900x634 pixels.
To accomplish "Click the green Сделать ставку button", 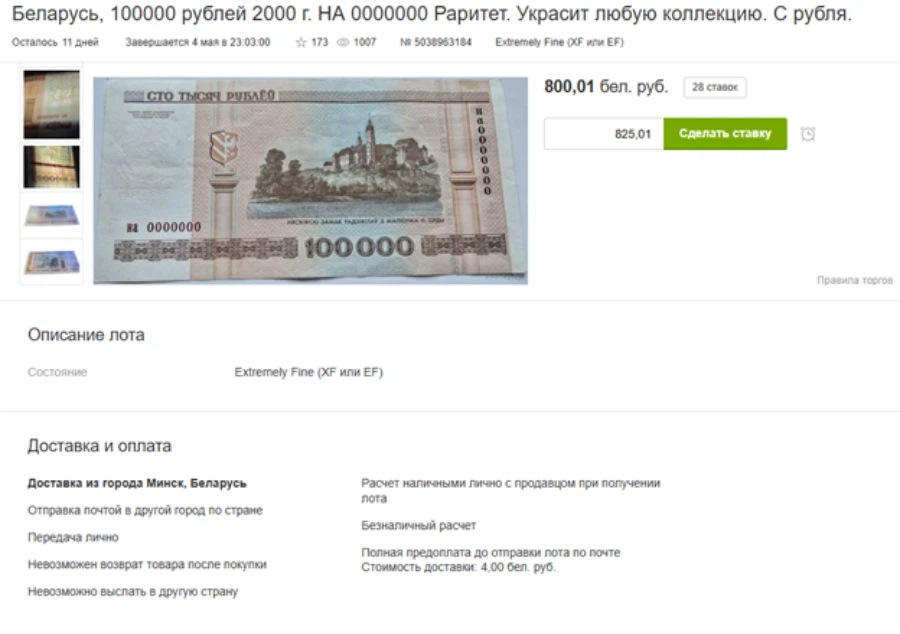I will pyautogui.click(x=725, y=134).
